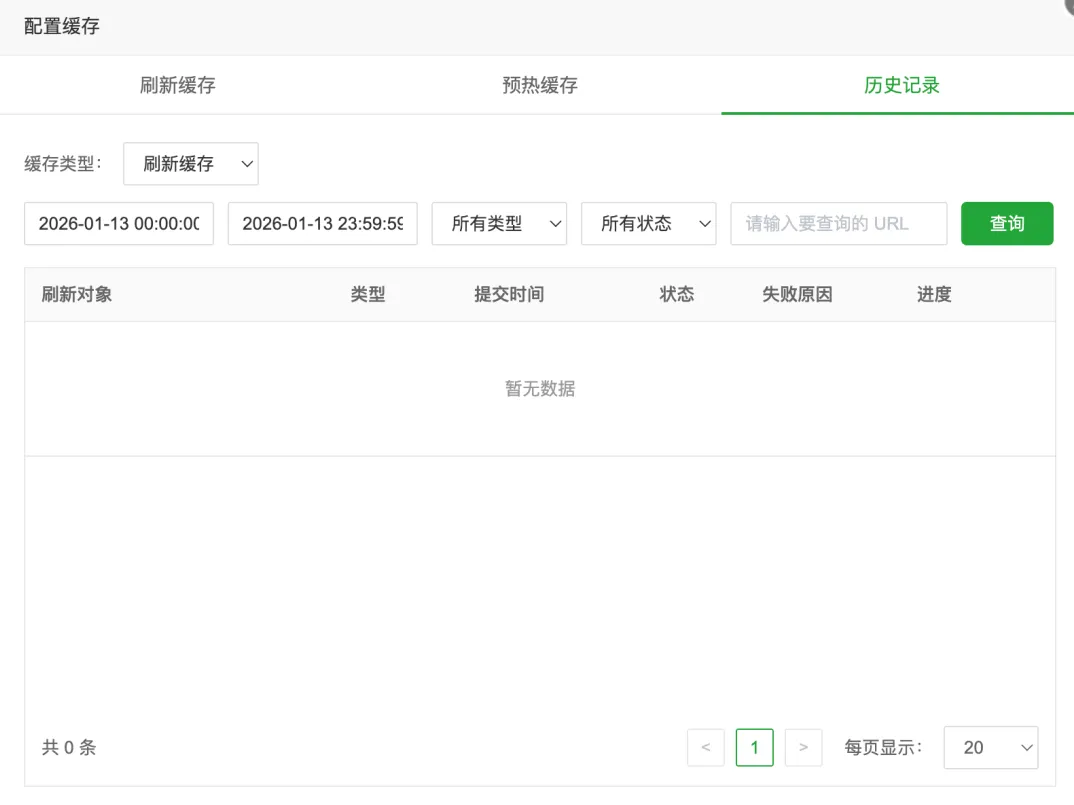Screen dimensions: 1074x805
Task: Click the 共 0 条 total count text
Action: click(69, 747)
